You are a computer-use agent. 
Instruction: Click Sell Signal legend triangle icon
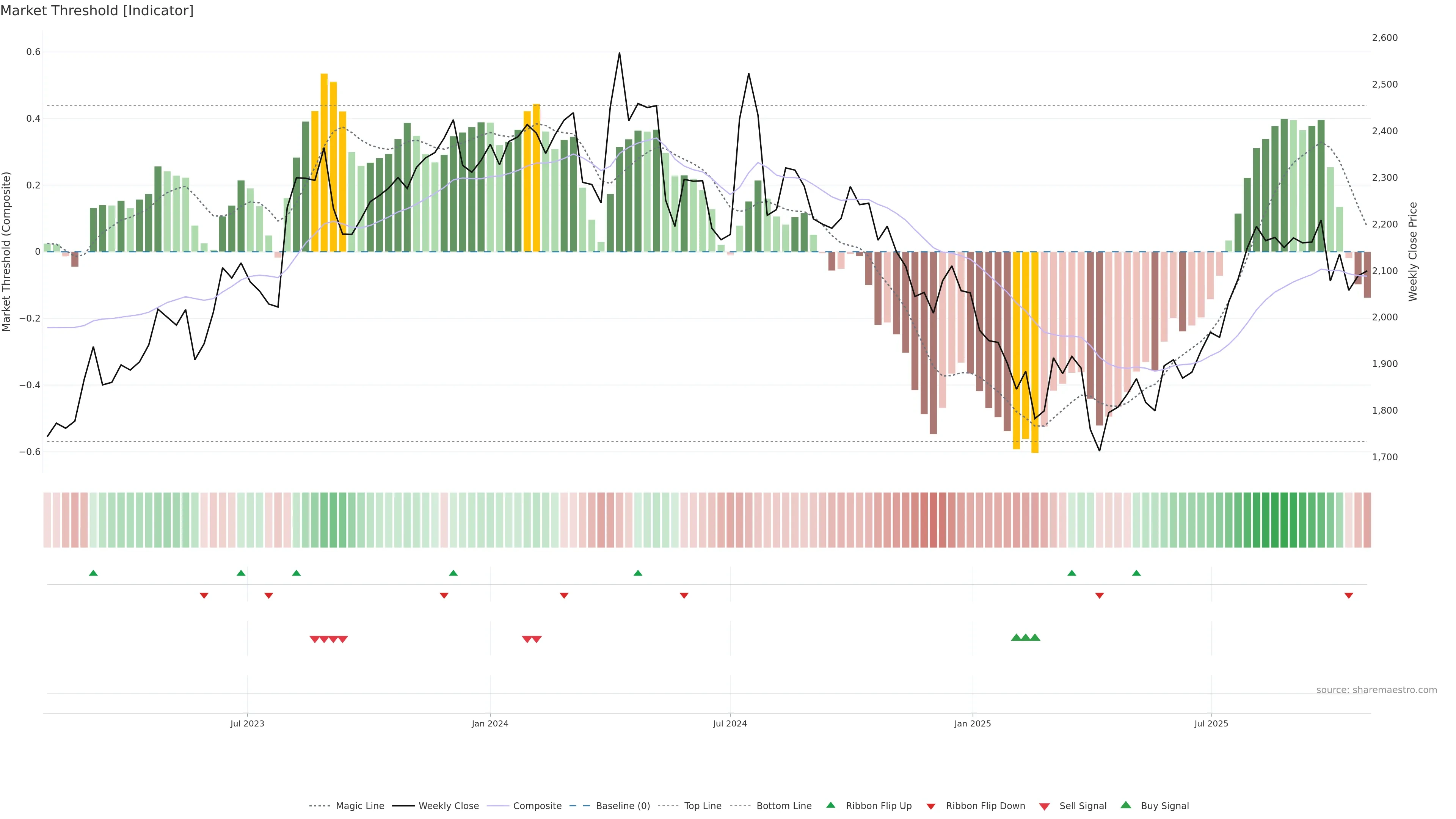(1045, 806)
